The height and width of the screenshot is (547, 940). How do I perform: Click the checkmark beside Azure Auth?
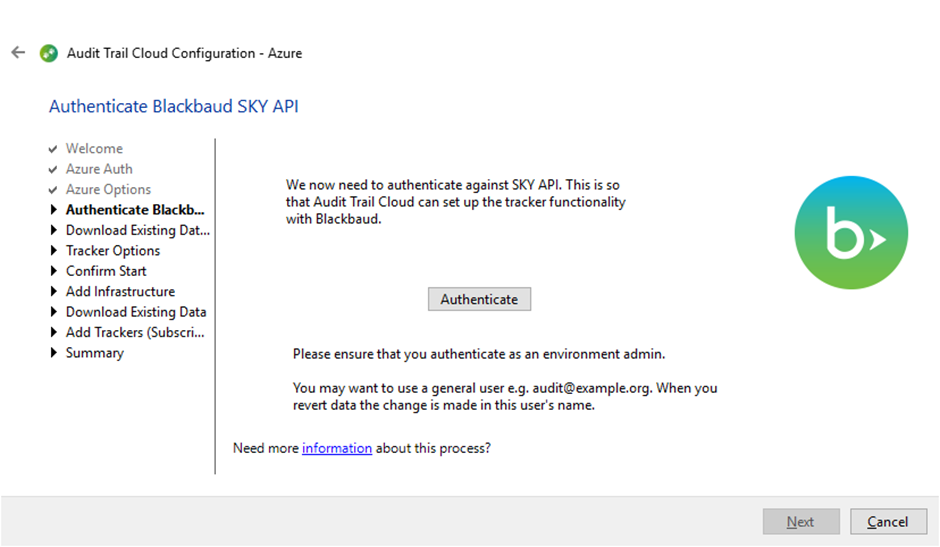53,169
